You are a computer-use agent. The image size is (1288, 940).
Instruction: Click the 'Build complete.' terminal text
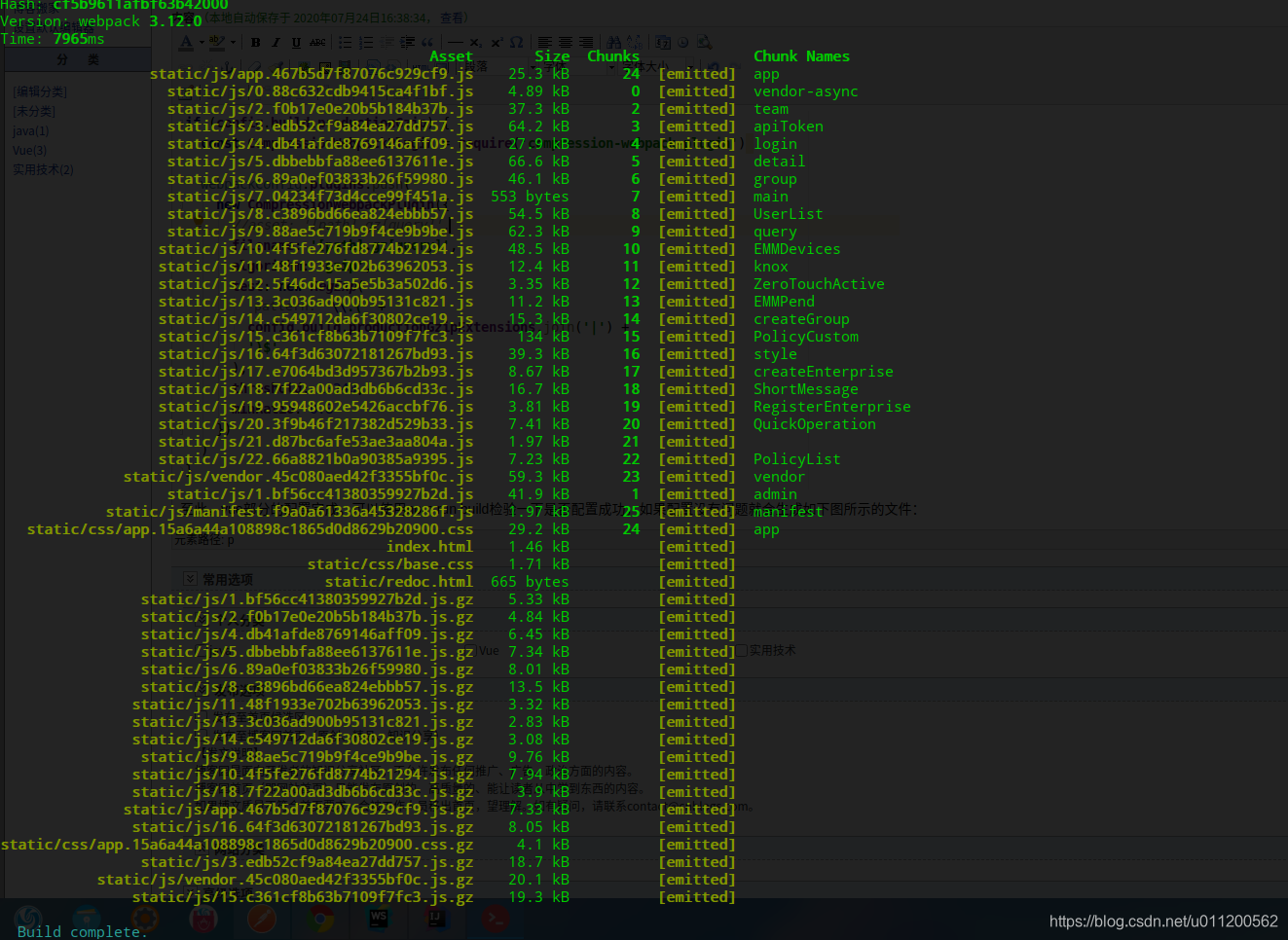pos(82,931)
